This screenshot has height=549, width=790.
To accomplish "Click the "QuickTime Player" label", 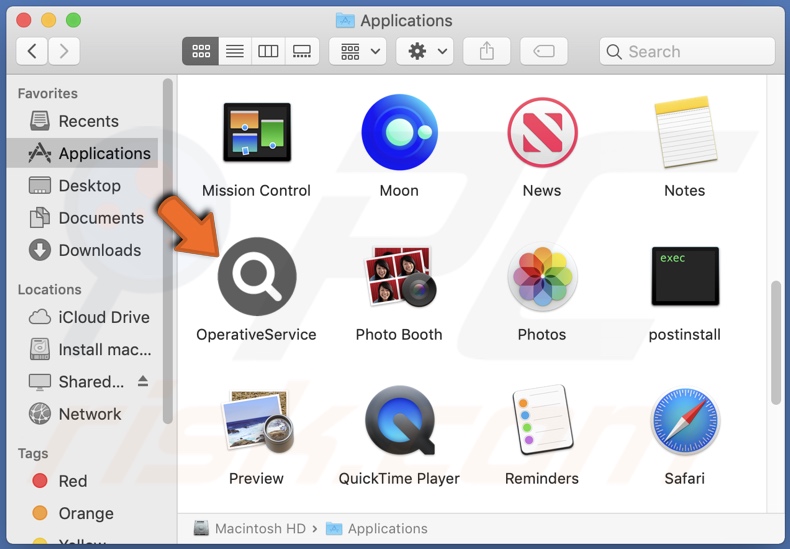I will point(399,478).
